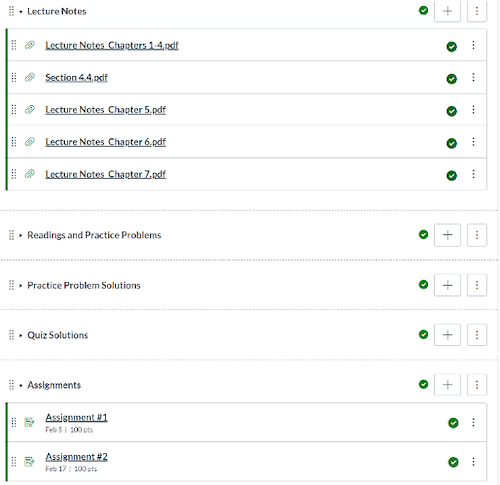Expand the Readings and Practice Problems module
500x485 pixels.
tap(21, 235)
